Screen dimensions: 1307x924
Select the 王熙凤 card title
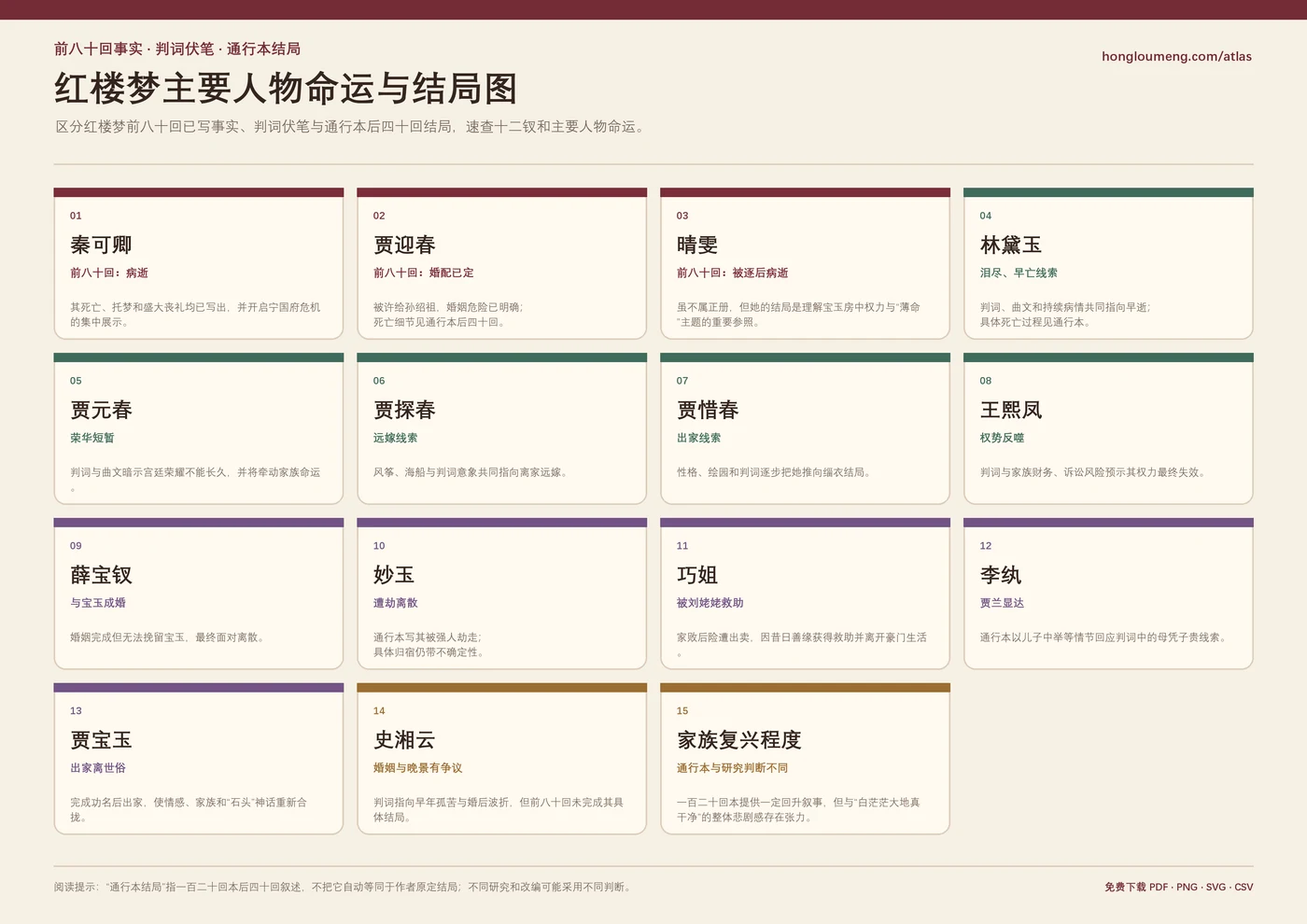[1011, 410]
